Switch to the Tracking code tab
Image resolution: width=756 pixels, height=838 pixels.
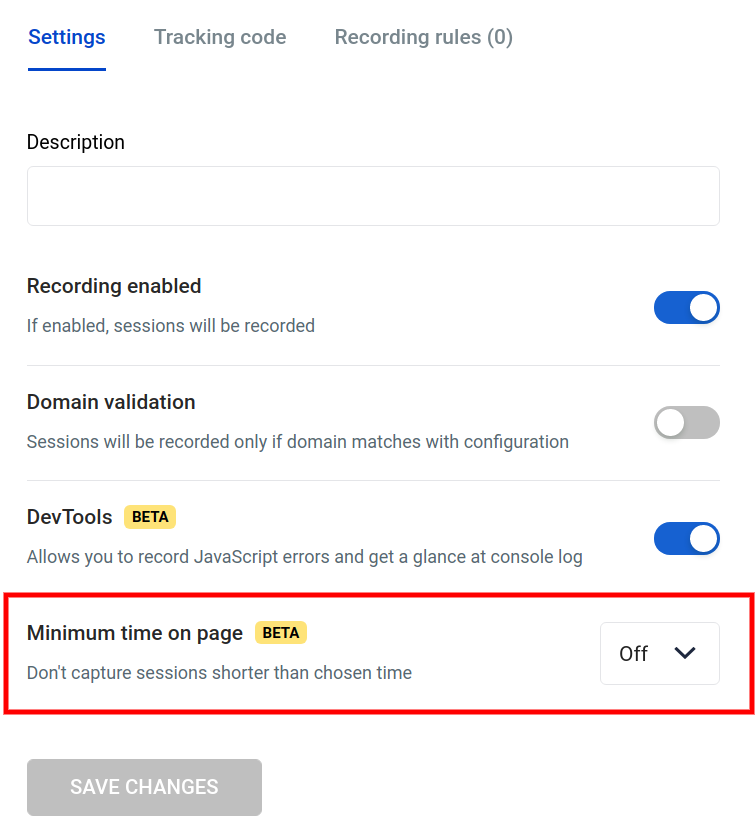tap(220, 38)
